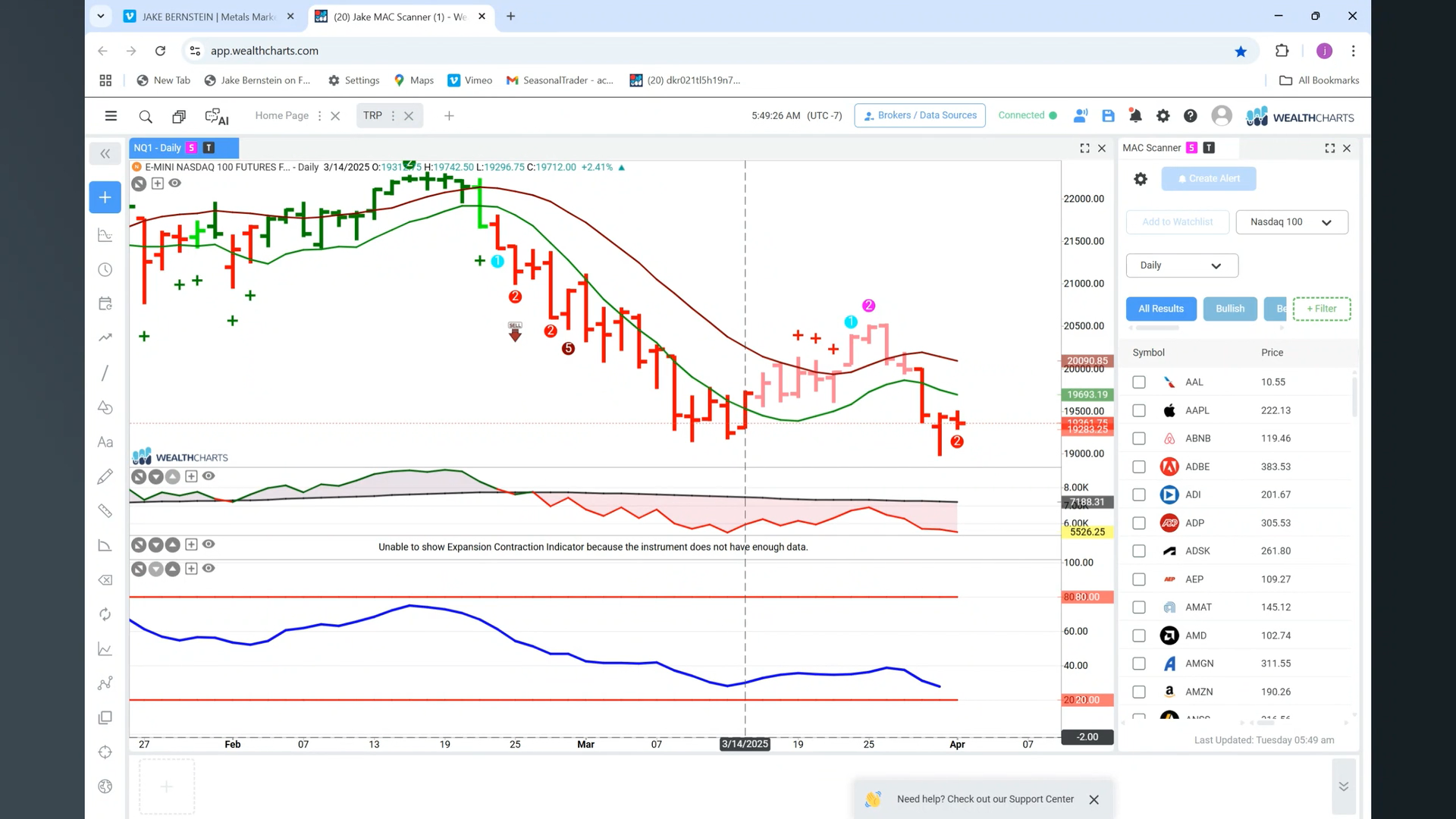Viewport: 1456px width, 819px height.
Task: Click the save floppy disk icon
Action: coord(1108,116)
